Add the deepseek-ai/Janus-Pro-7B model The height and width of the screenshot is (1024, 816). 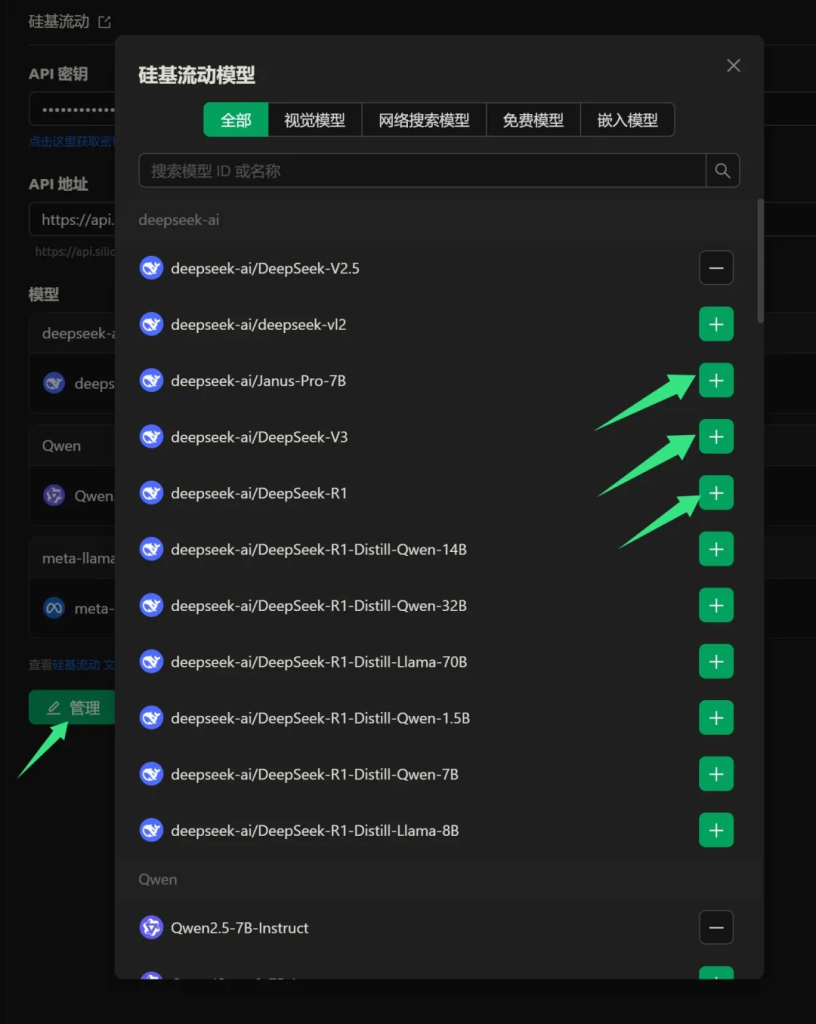[x=716, y=381]
